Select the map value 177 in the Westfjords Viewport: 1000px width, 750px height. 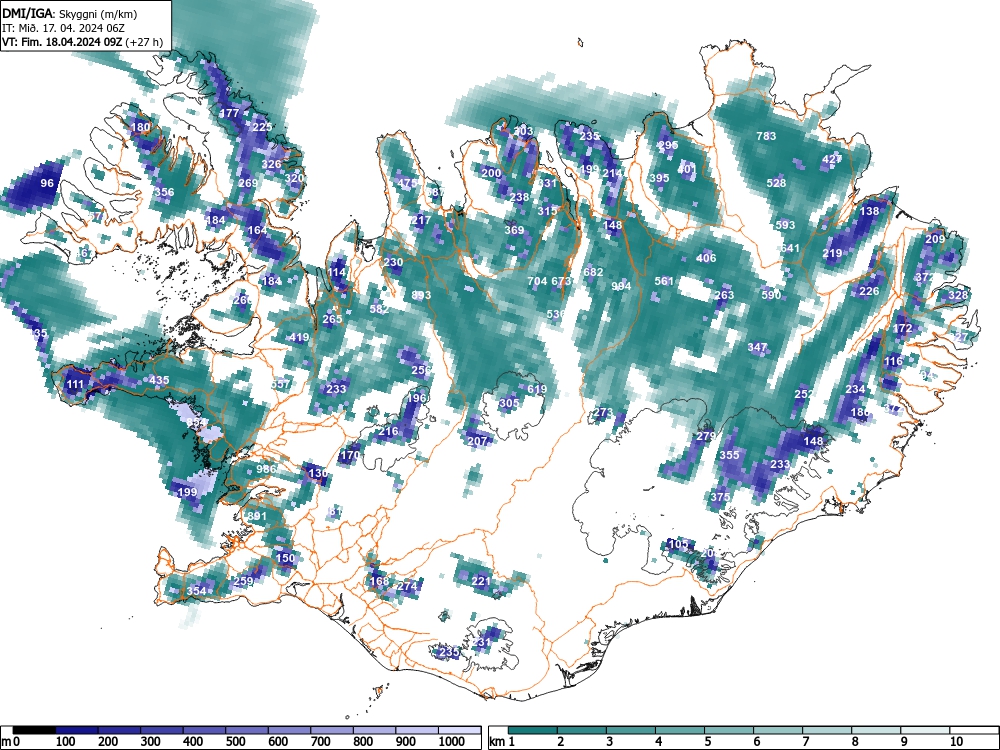(229, 113)
